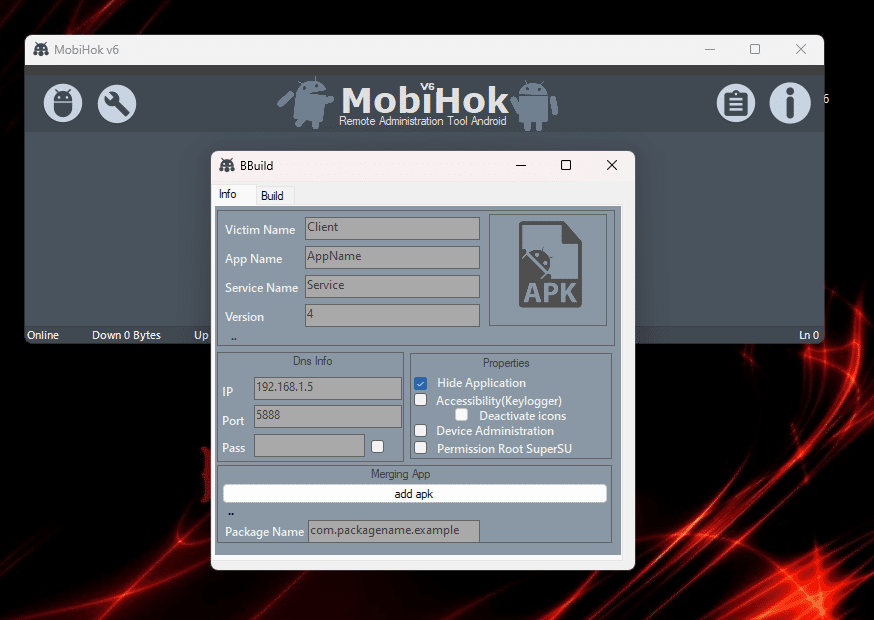This screenshot has width=874, height=620.
Task: Focus the Service Name input field
Action: (x=392, y=286)
